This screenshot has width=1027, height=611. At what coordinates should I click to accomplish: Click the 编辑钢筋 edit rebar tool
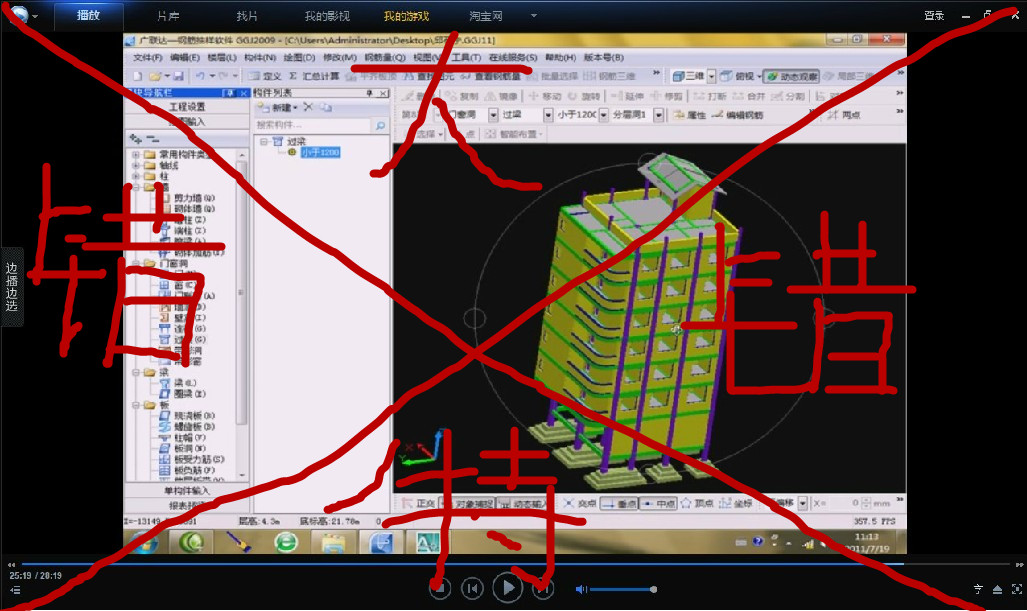[738, 115]
